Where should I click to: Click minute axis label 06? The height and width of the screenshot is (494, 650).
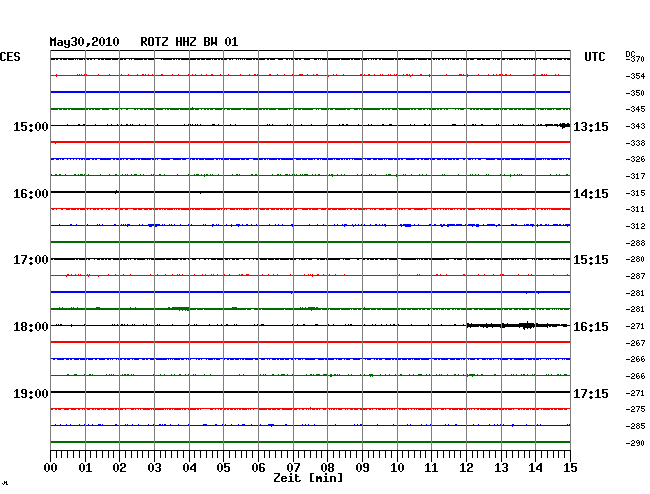pyautogui.click(x=258, y=468)
